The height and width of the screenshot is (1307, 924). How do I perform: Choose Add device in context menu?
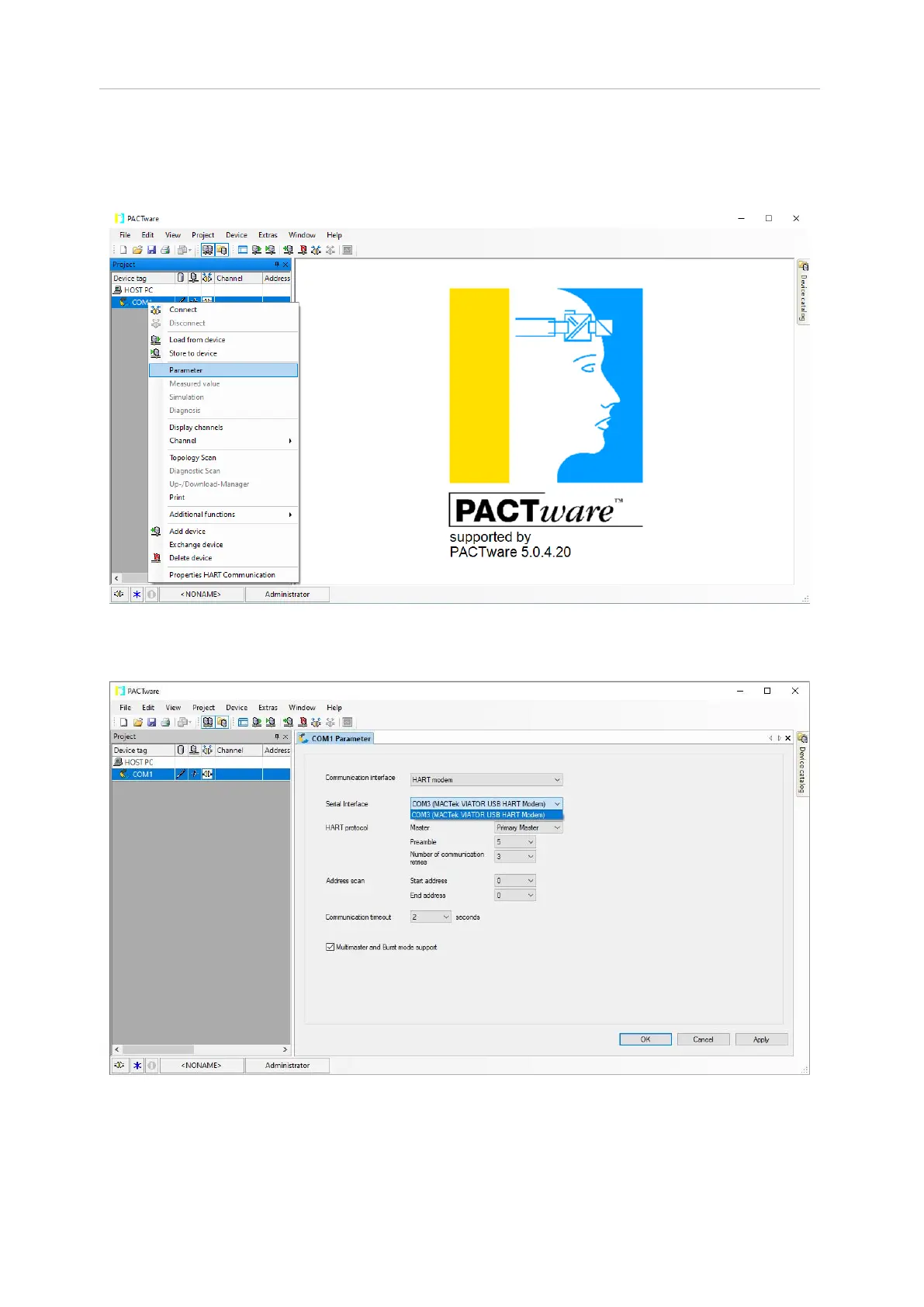click(223, 532)
